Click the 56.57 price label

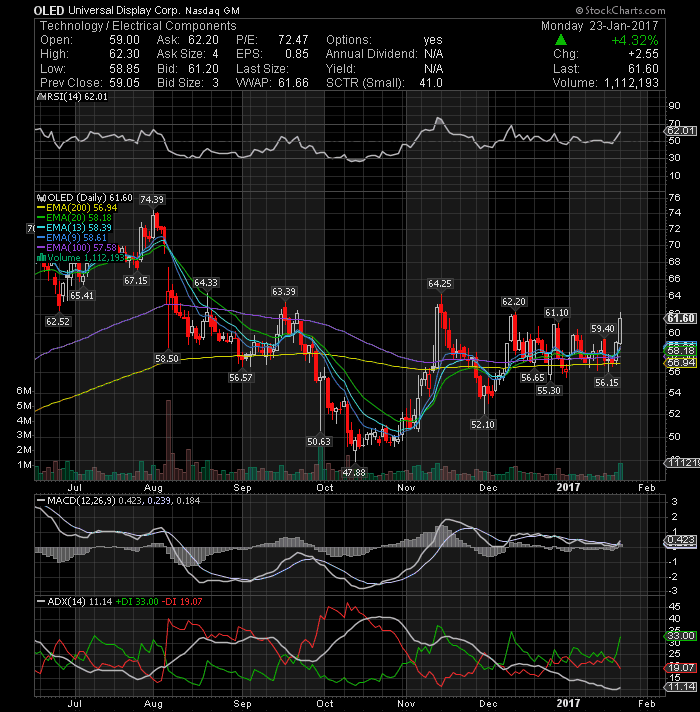pyautogui.click(x=241, y=377)
